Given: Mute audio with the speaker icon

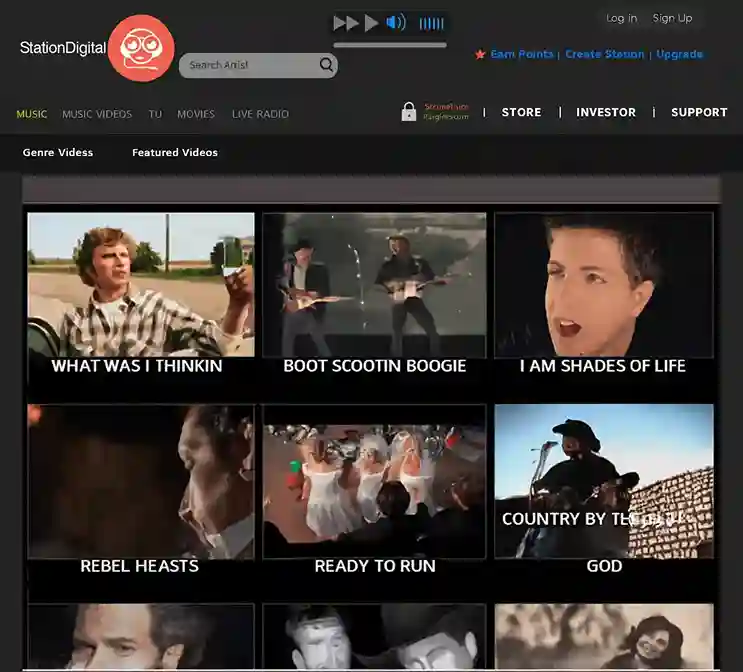Looking at the screenshot, I should tap(396, 23).
